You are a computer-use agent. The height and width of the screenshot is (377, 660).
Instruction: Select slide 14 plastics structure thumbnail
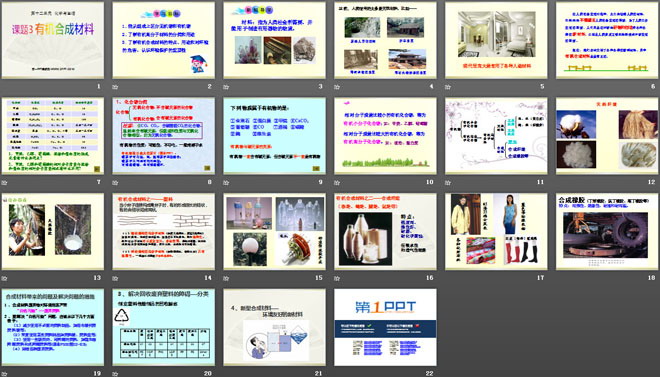(x=163, y=231)
